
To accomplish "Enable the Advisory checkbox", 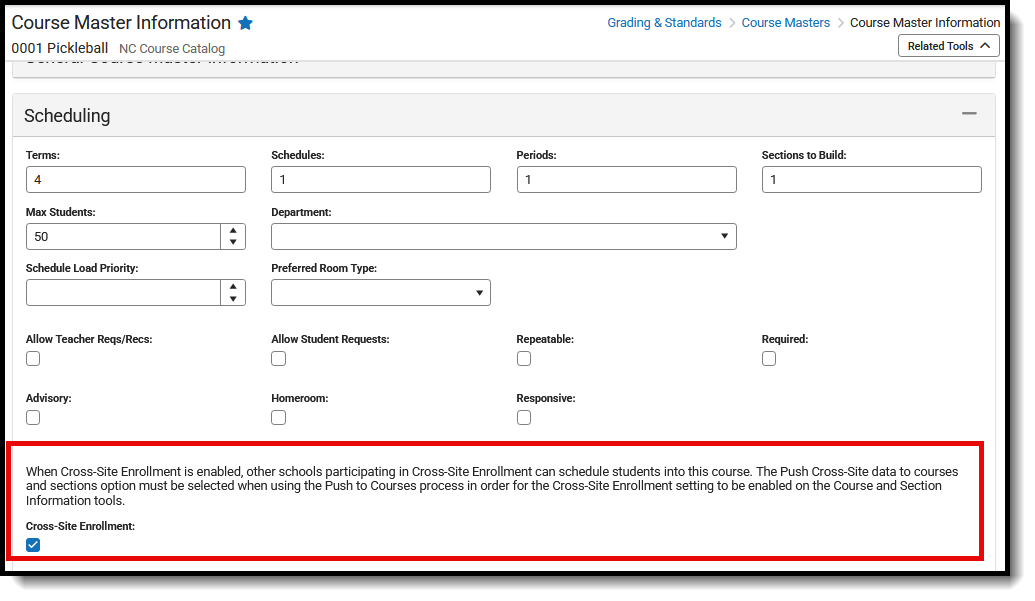I will tap(33, 417).
